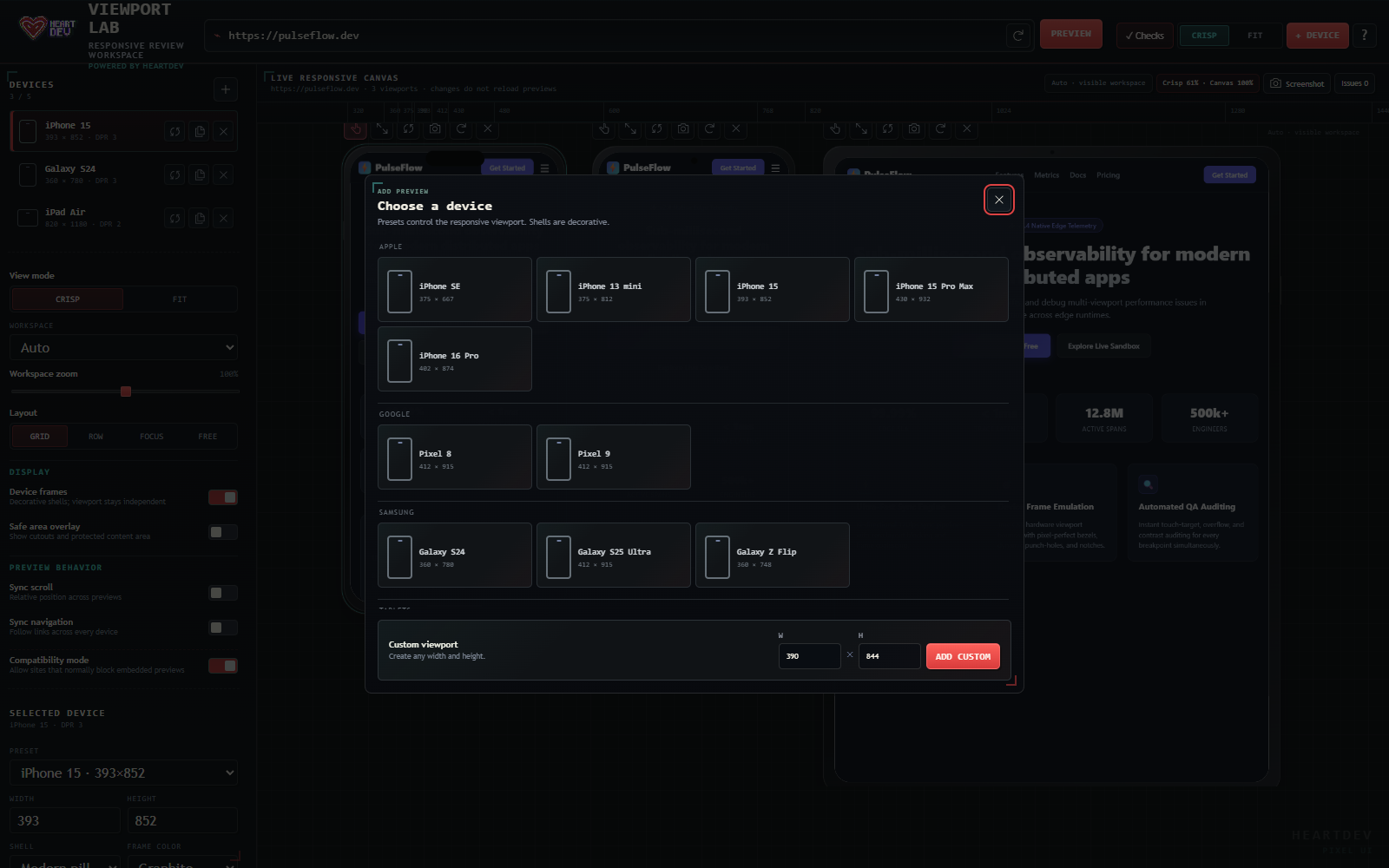This screenshot has height=868, width=1389.
Task: Click the Issues 0 button
Action: point(1354,83)
